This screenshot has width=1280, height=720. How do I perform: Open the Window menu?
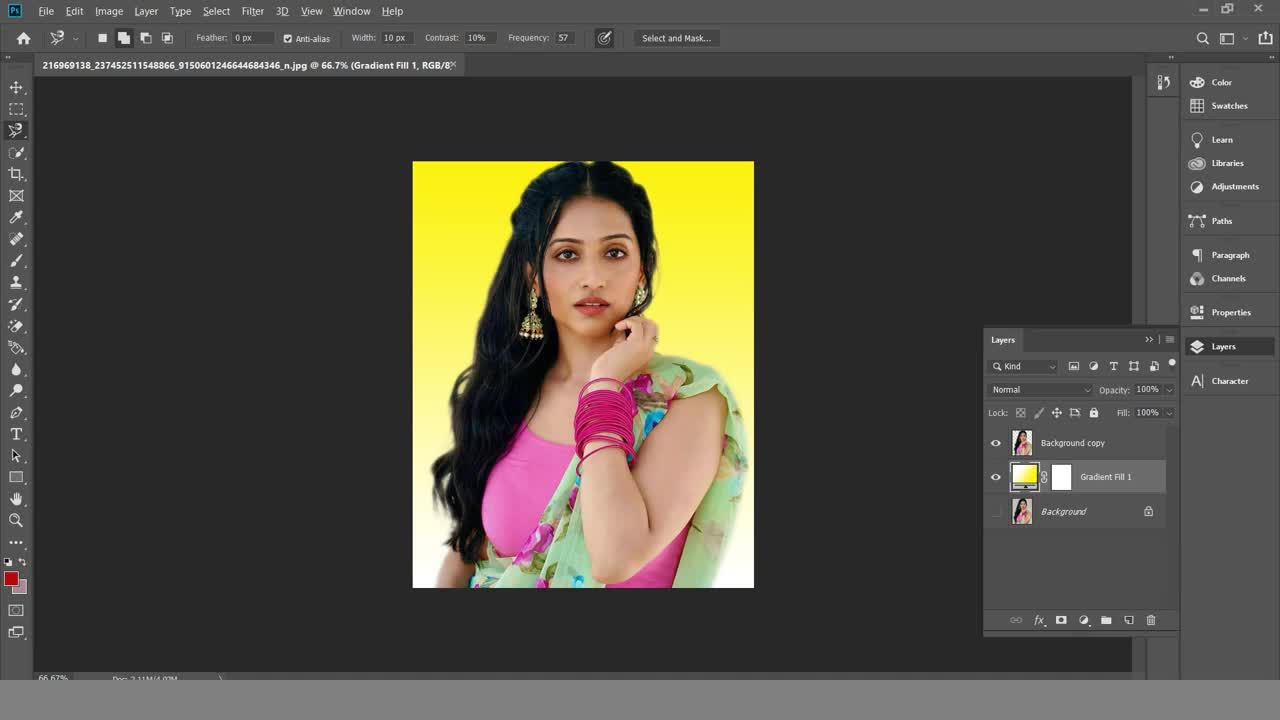[x=352, y=11]
